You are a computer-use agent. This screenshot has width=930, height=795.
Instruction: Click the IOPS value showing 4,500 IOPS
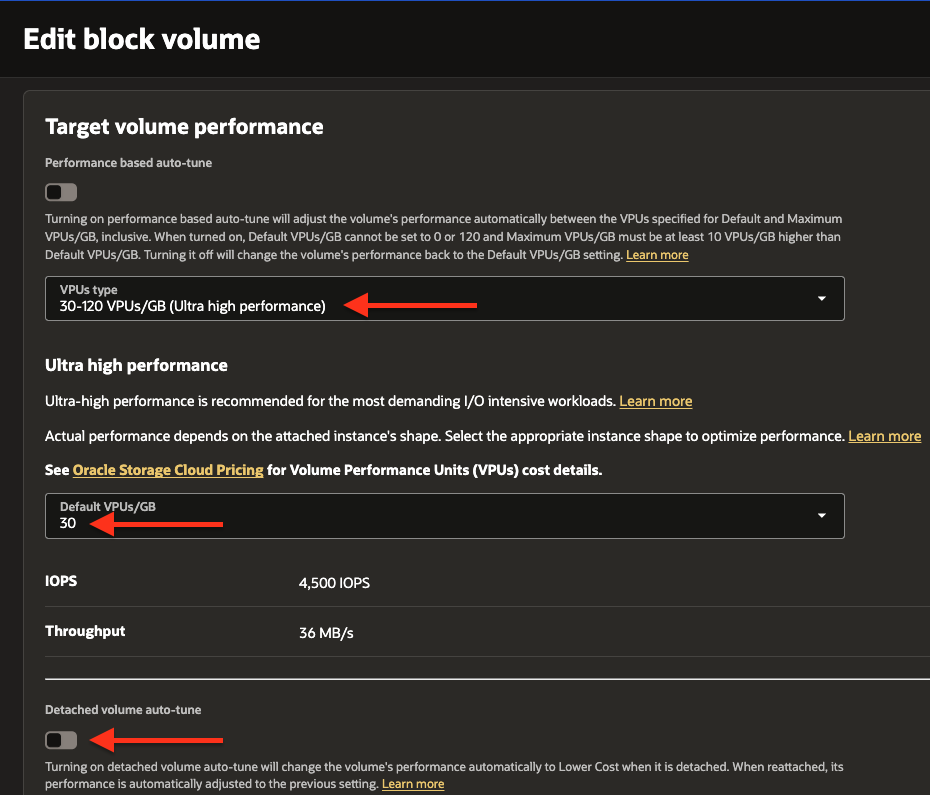pos(336,581)
